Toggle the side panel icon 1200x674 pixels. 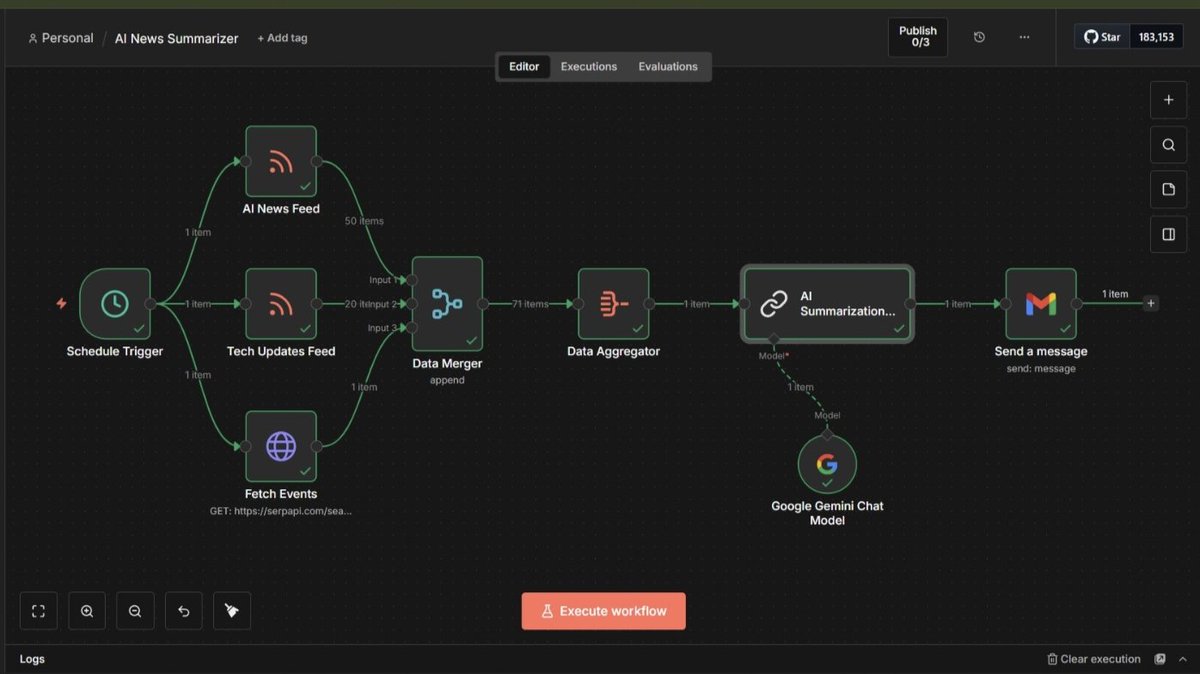1168,234
